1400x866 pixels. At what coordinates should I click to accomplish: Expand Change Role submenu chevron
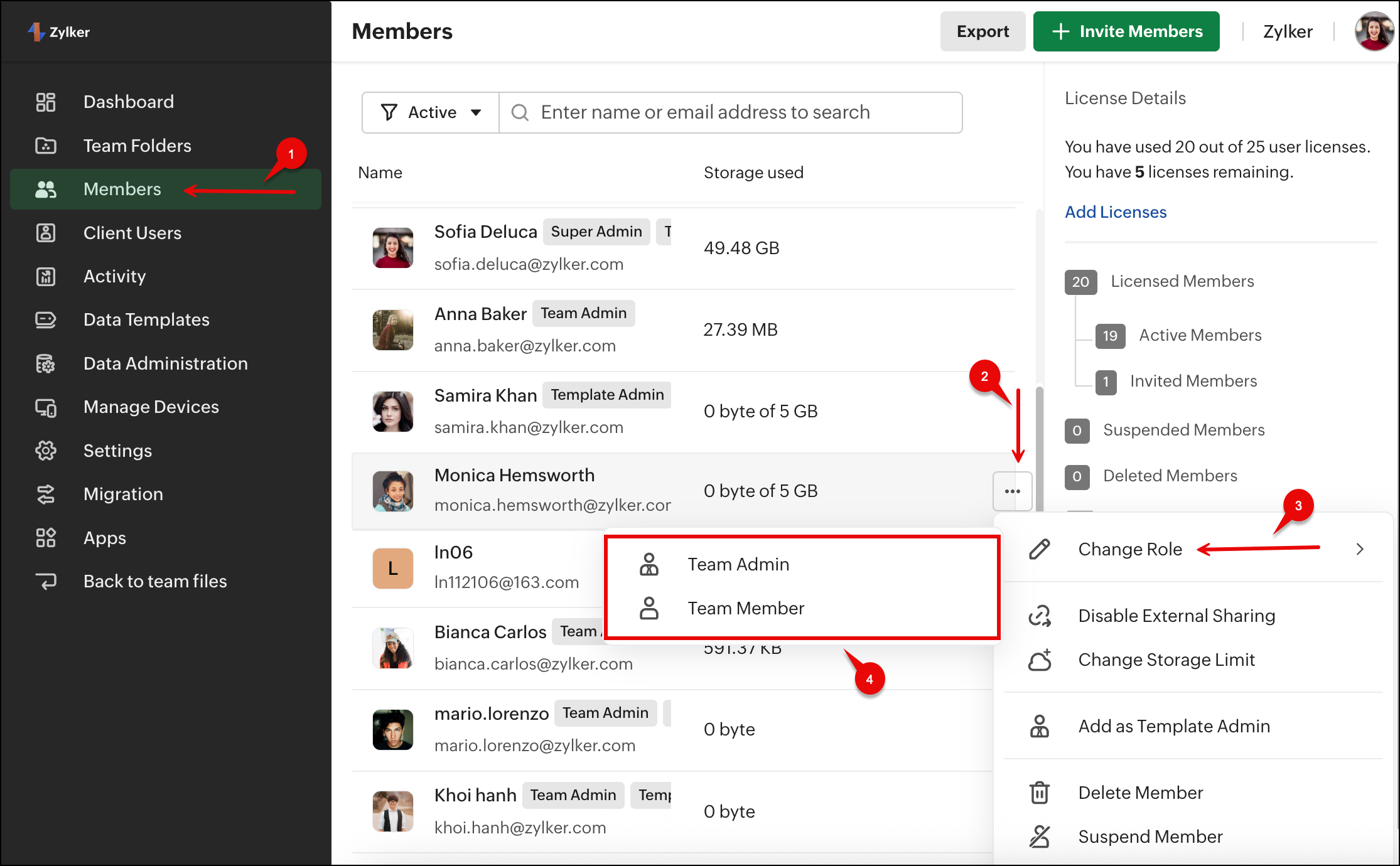tap(1360, 549)
